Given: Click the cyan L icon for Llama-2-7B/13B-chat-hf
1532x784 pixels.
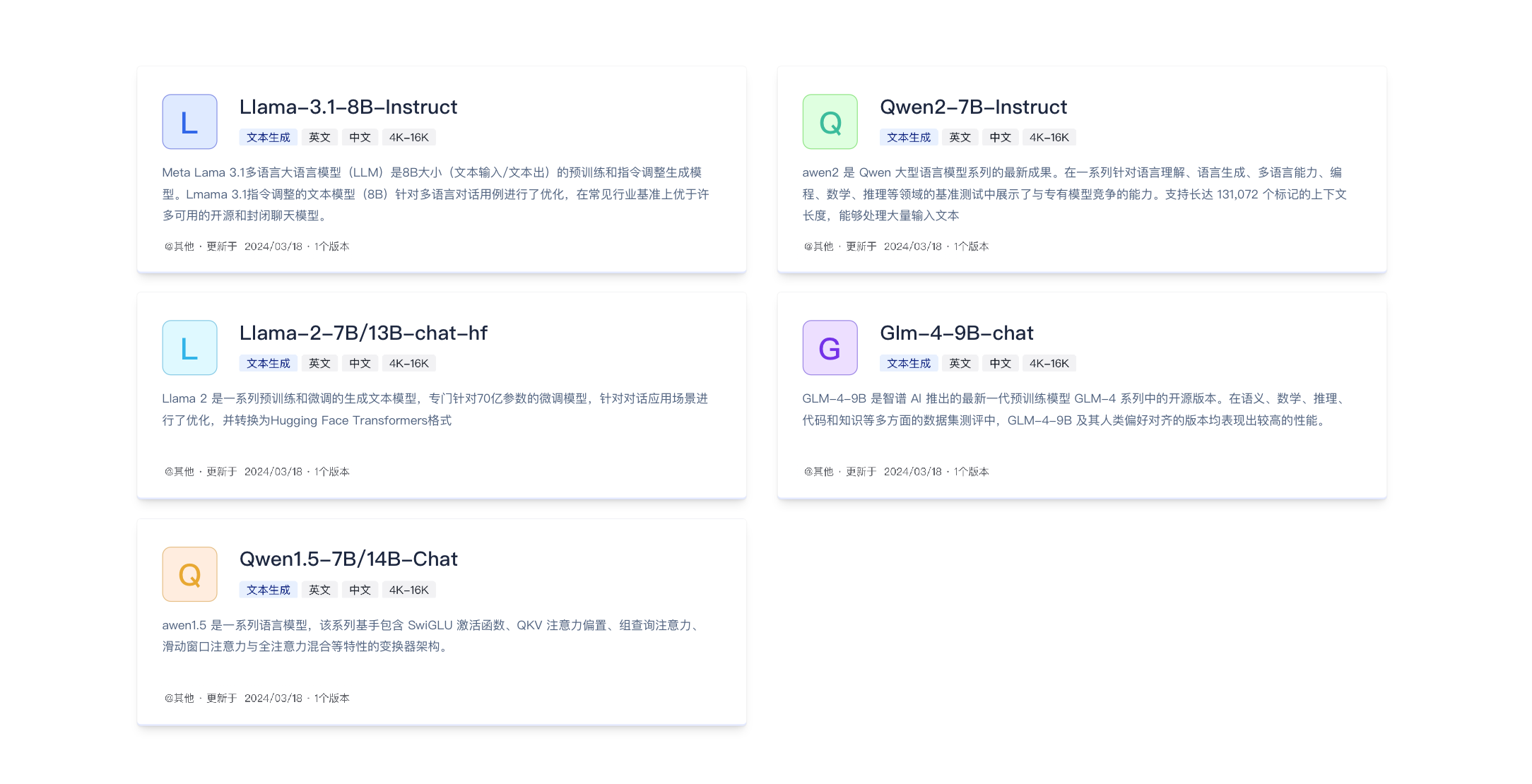Looking at the screenshot, I should [x=189, y=348].
